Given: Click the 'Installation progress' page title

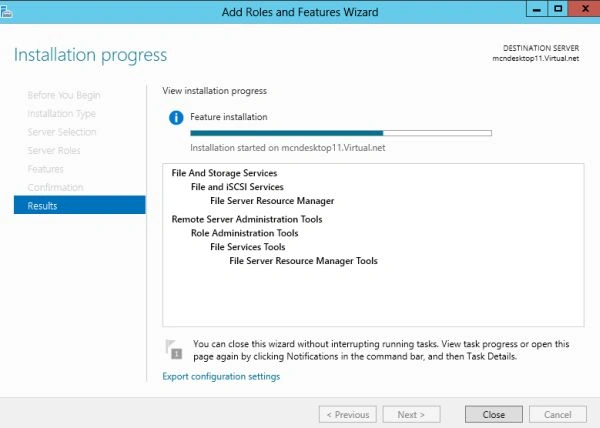Looking at the screenshot, I should coord(91,55).
